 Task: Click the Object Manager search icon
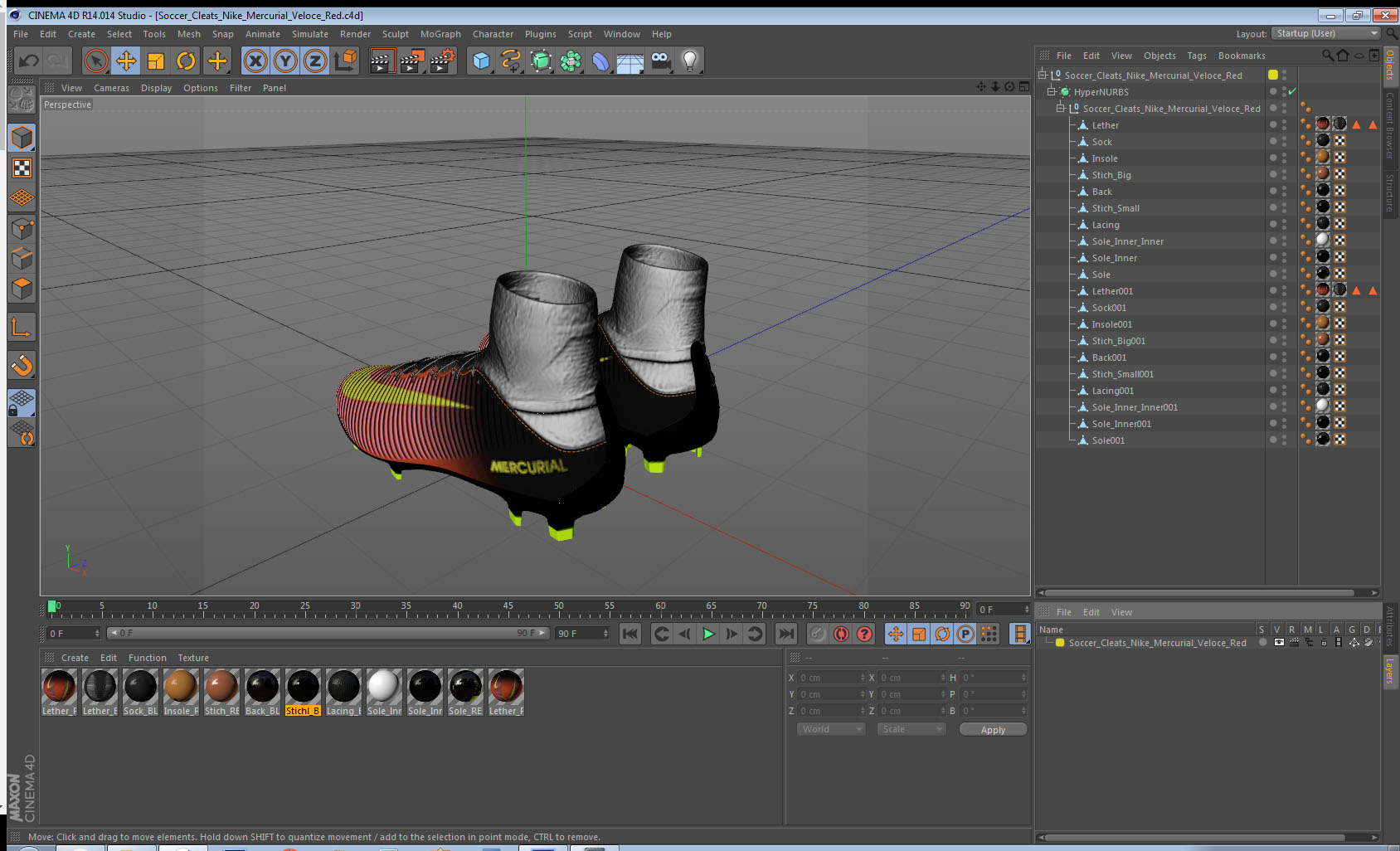(x=1327, y=56)
